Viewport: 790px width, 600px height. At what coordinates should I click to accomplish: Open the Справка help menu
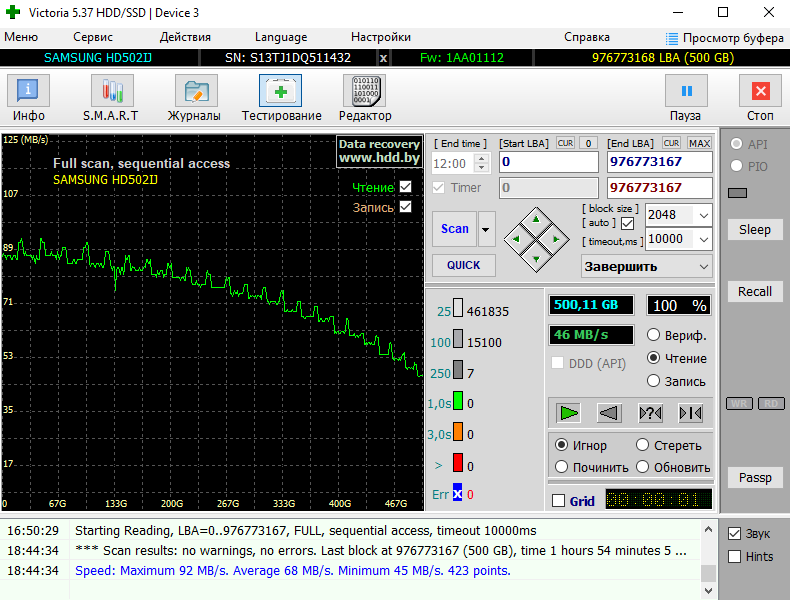pos(587,37)
